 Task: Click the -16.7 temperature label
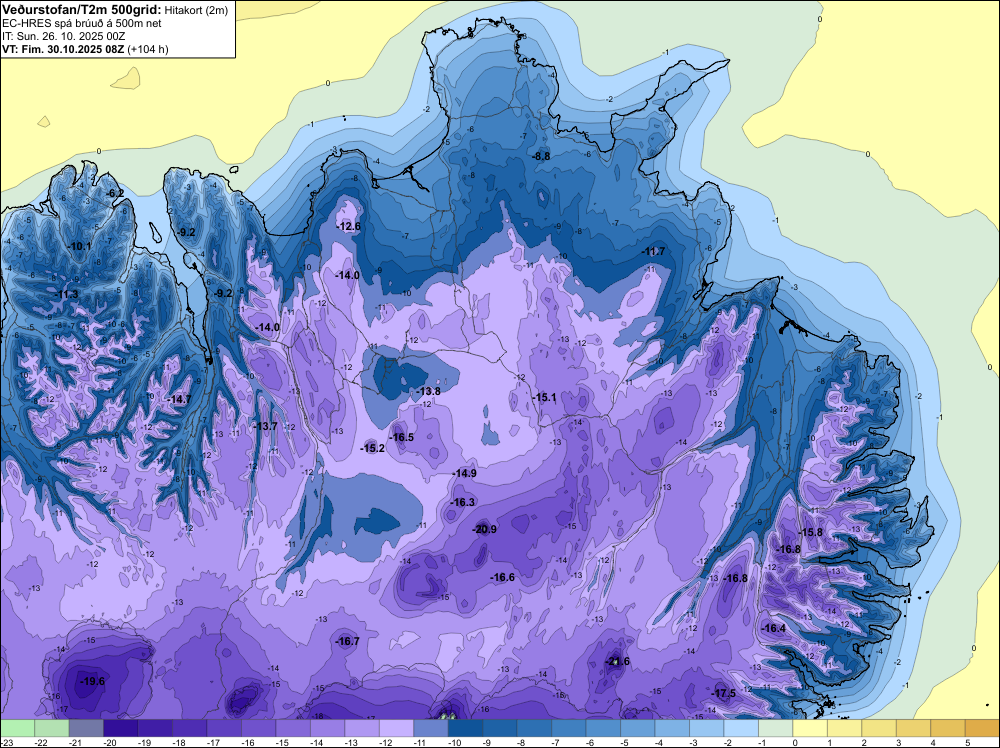point(347,642)
